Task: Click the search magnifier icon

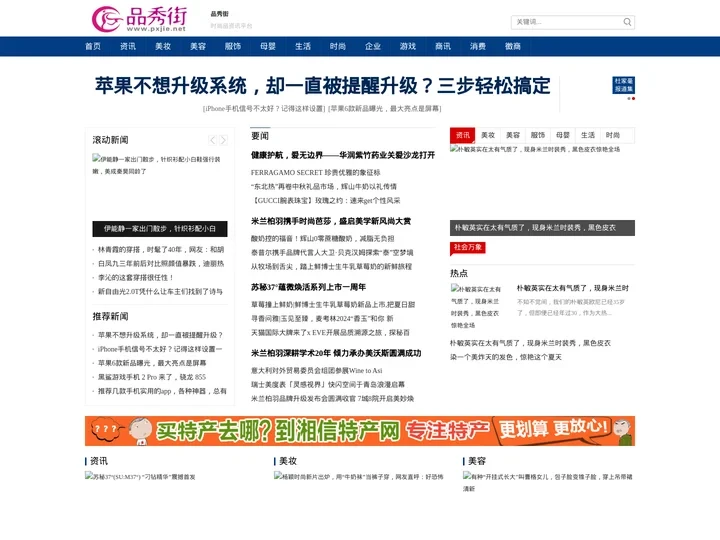Action: tap(627, 22)
